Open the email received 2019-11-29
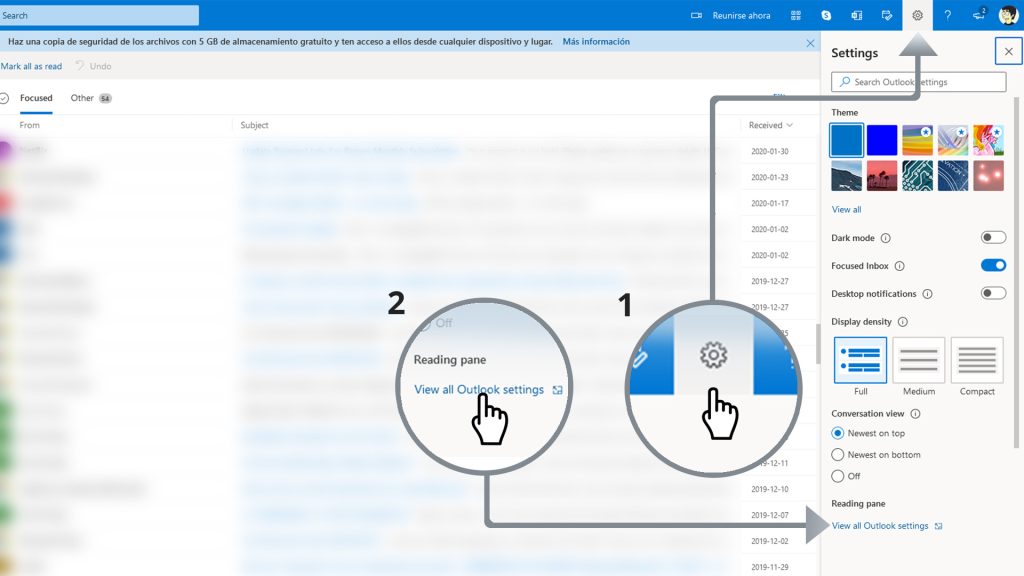The width and height of the screenshot is (1024, 576). tap(409, 566)
